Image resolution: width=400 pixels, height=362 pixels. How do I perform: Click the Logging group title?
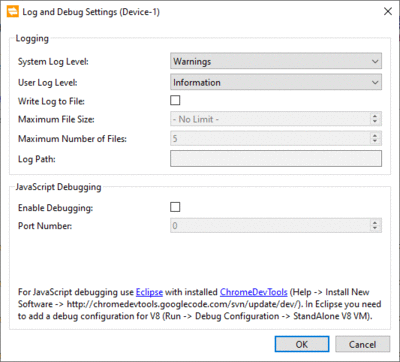coord(32,39)
